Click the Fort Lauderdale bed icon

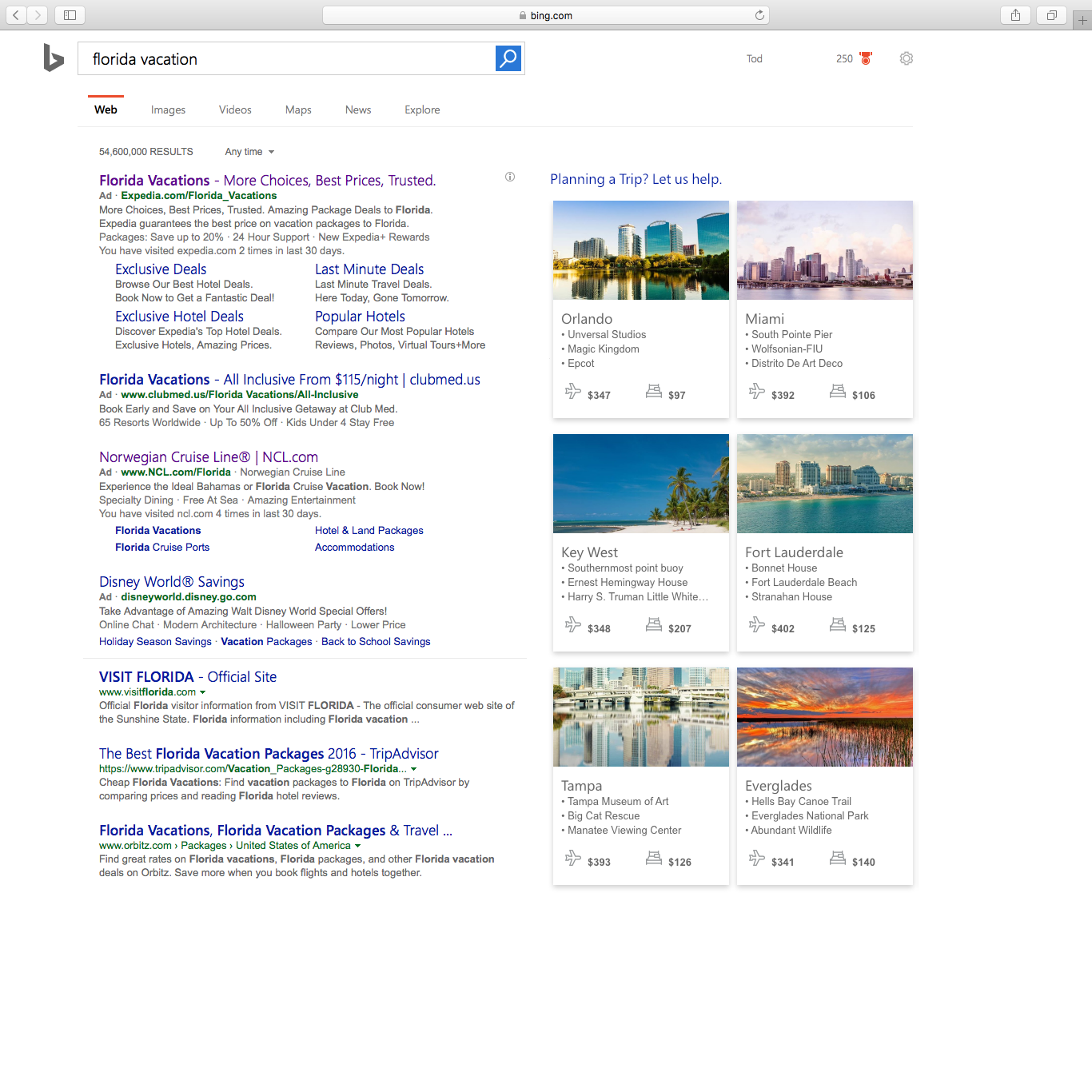click(838, 624)
